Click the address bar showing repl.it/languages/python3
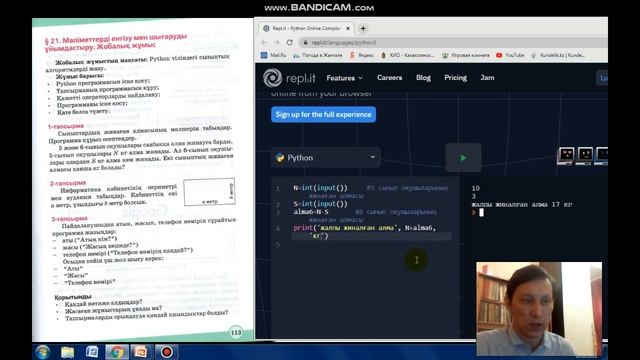The width and height of the screenshot is (640, 360). pyautogui.click(x=453, y=42)
